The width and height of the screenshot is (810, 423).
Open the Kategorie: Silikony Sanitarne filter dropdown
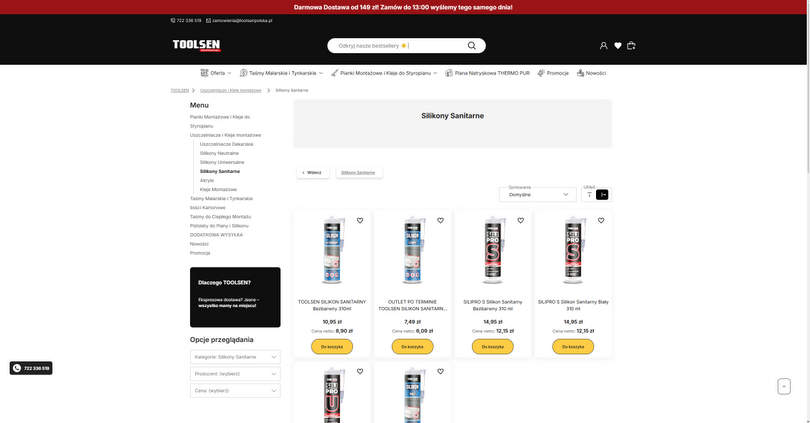coord(235,357)
